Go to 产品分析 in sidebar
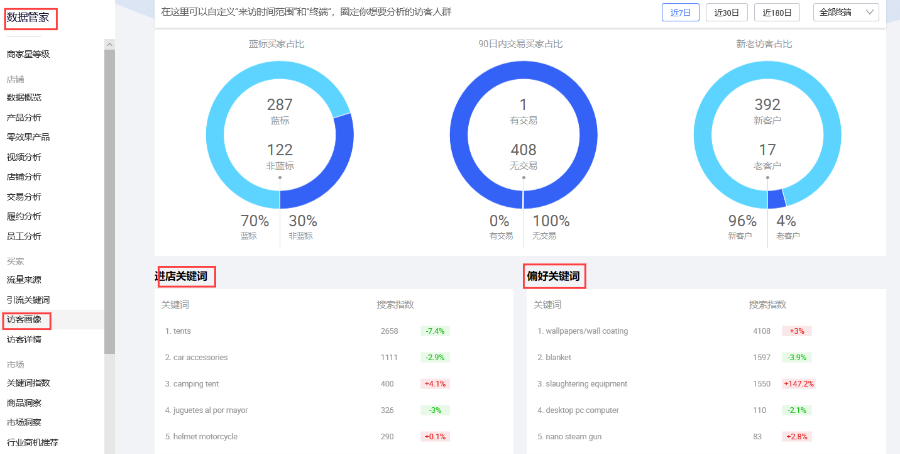This screenshot has height=454, width=900. (24, 117)
